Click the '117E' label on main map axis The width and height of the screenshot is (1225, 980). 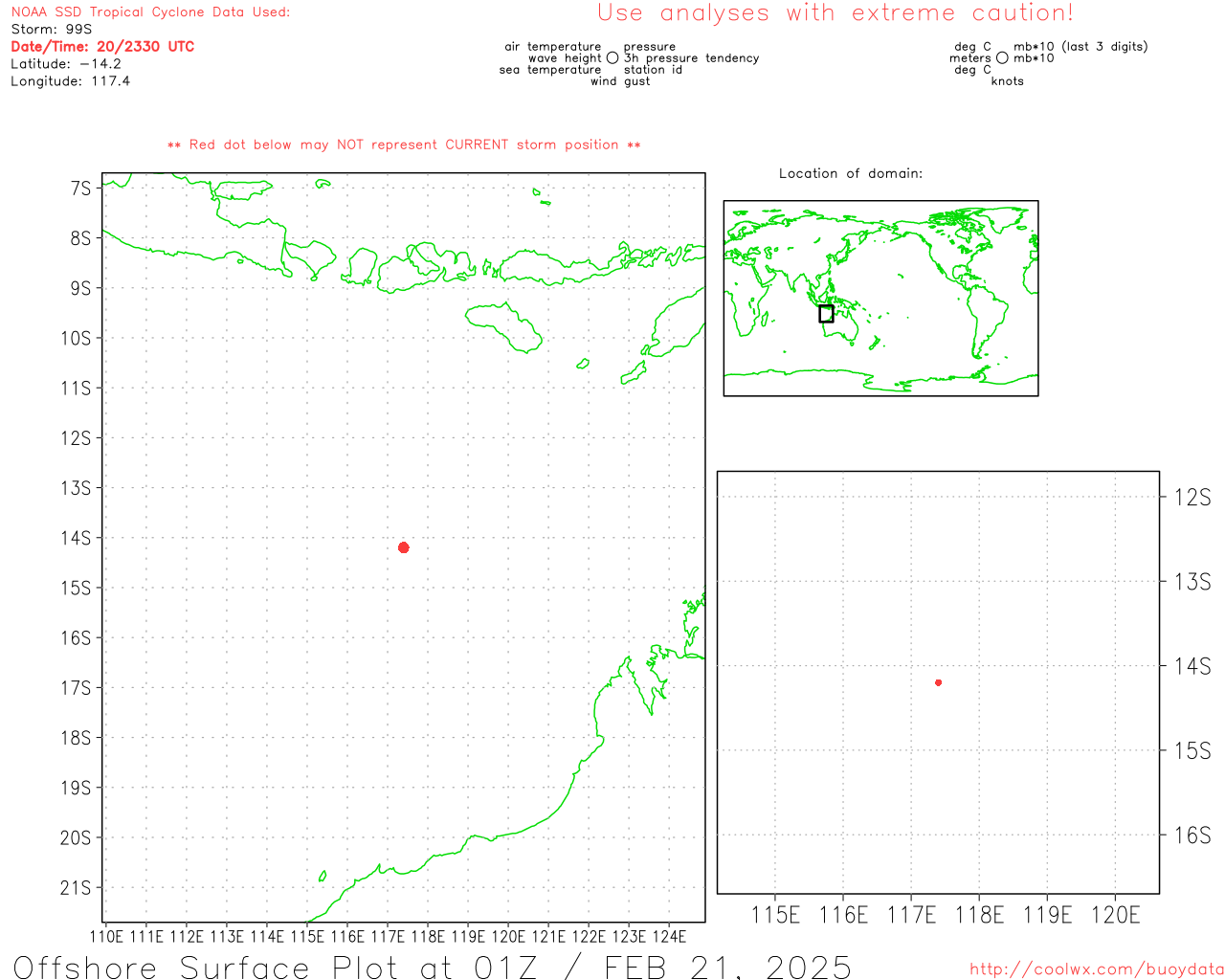tap(388, 936)
